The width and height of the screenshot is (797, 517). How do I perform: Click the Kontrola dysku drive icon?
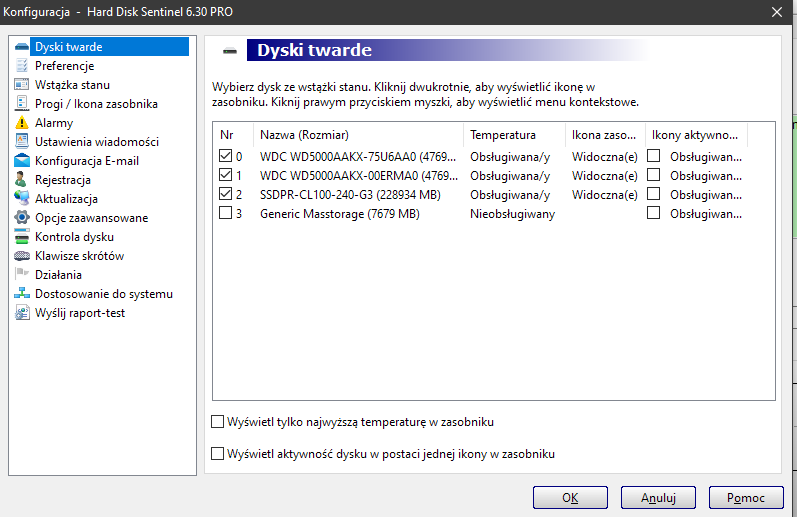[23, 237]
